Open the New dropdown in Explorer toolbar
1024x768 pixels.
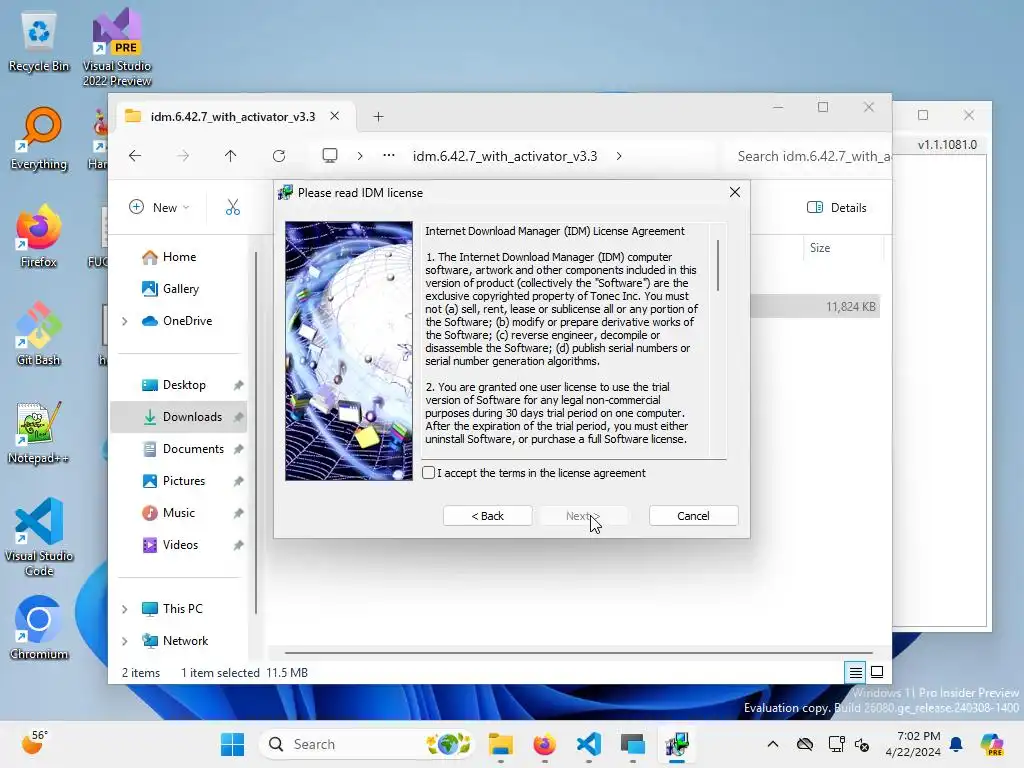160,207
